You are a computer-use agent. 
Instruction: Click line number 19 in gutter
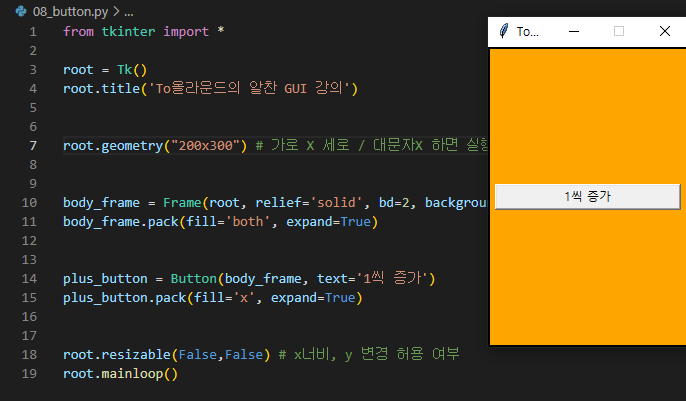(x=29, y=373)
